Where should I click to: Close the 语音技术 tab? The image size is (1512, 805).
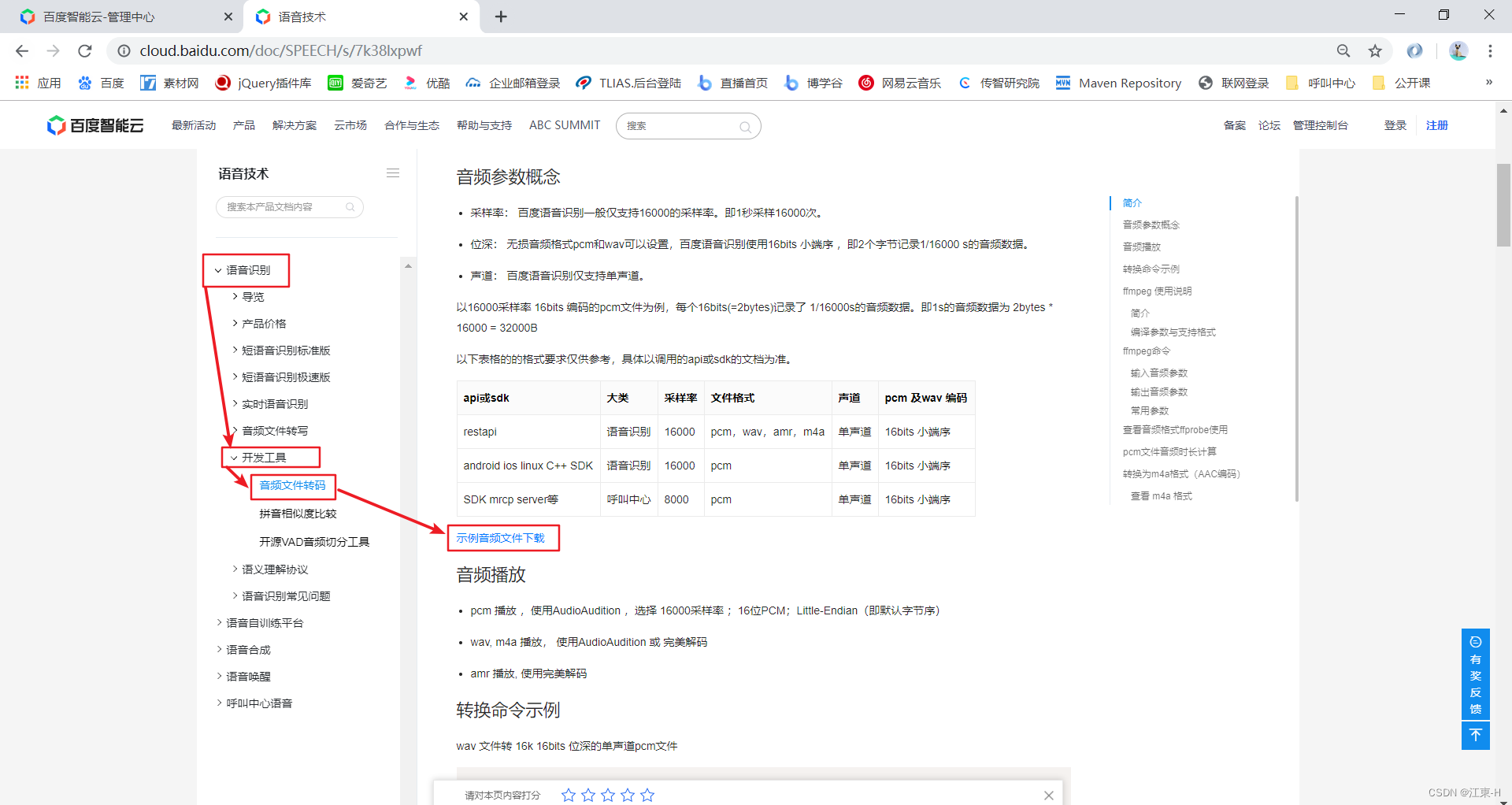pos(464,17)
